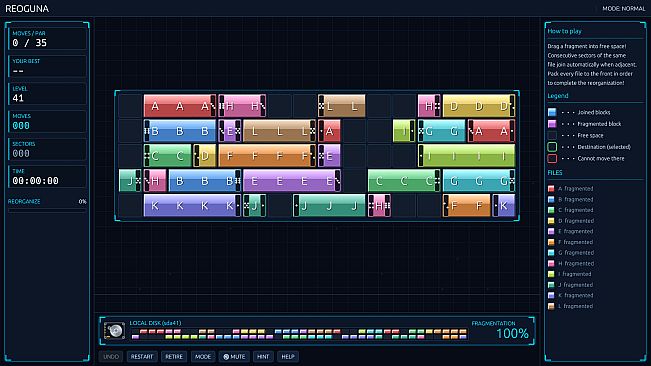Click the REOGUNA title
The height and width of the screenshot is (366, 651).
tap(27, 8)
